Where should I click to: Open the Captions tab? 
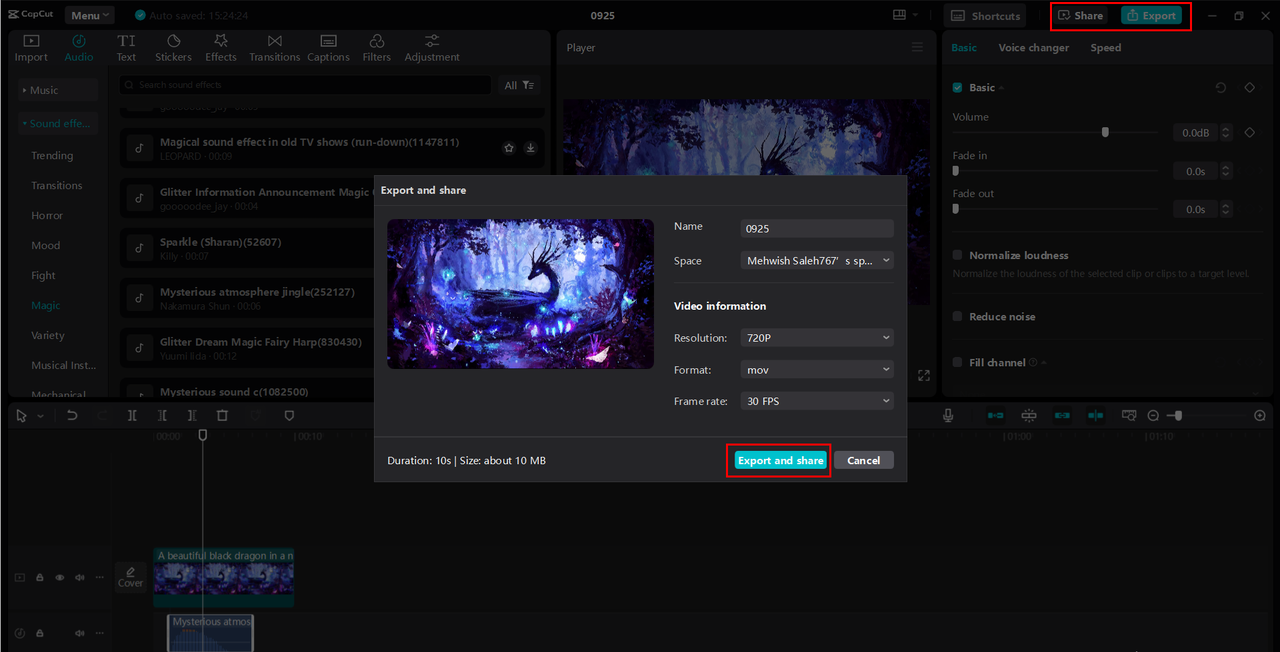328,48
